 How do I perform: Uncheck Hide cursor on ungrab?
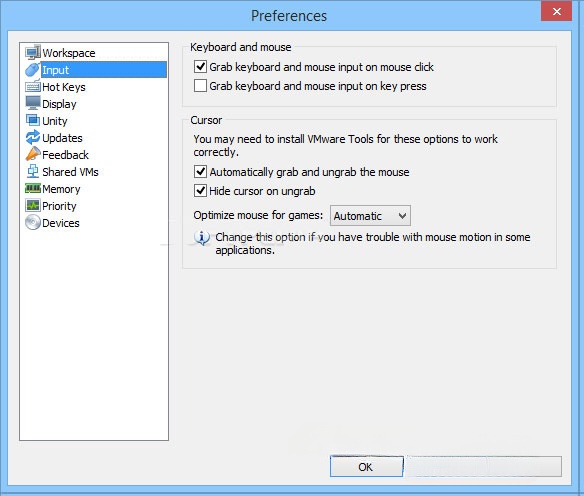point(200,191)
